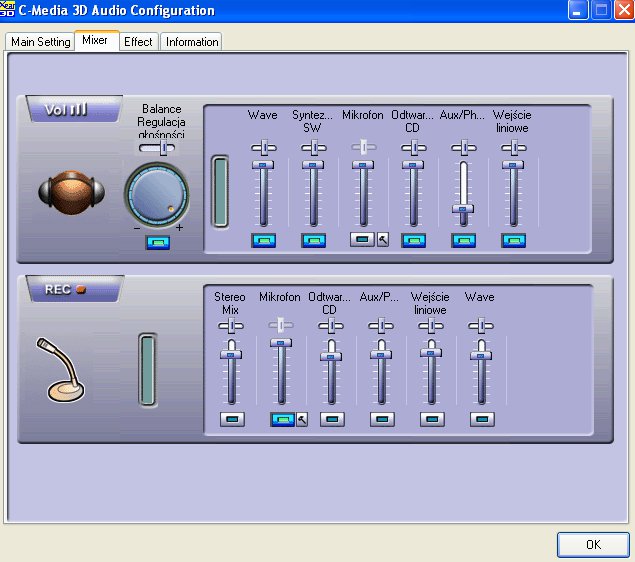Select Wave recording source button
Image resolution: width=635 pixels, height=562 pixels.
[x=482, y=419]
